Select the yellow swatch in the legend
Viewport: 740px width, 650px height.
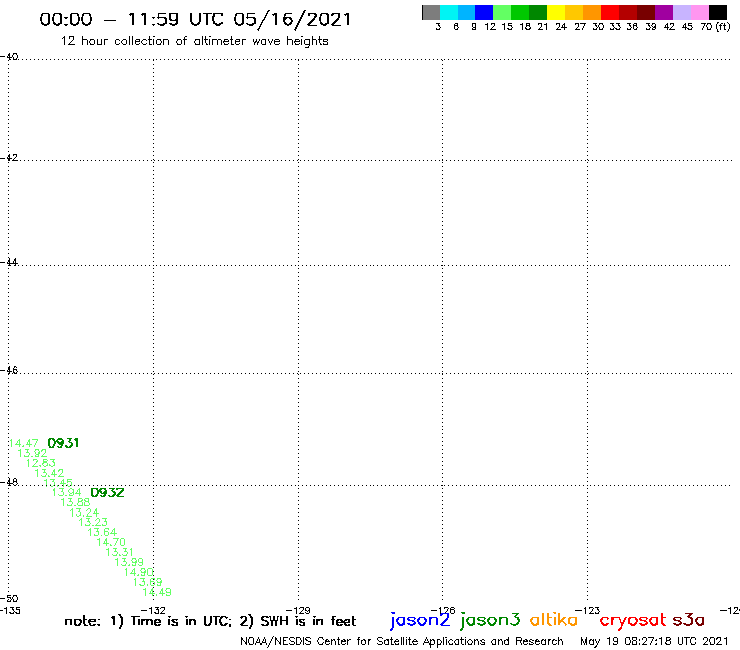click(x=556, y=12)
